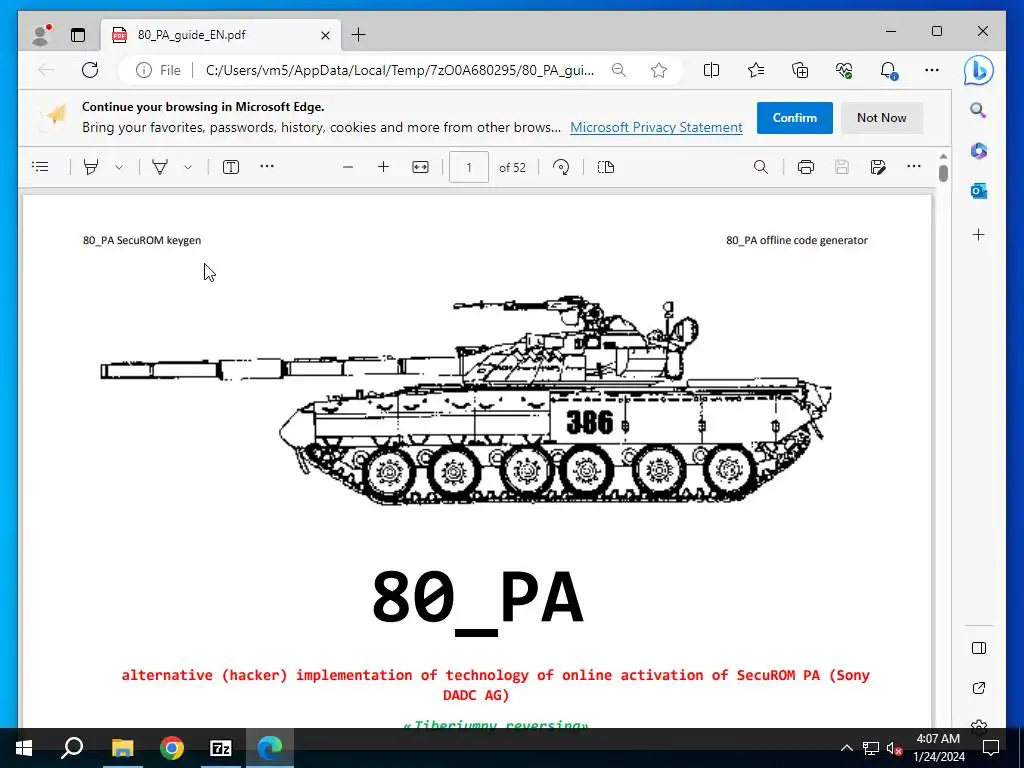Open volume tray icon
The height and width of the screenshot is (768, 1024).
[x=894, y=748]
